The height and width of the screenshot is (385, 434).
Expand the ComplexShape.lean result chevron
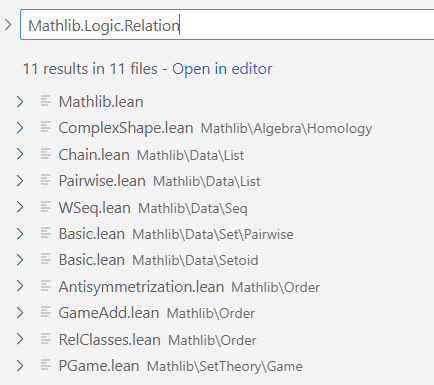20,128
